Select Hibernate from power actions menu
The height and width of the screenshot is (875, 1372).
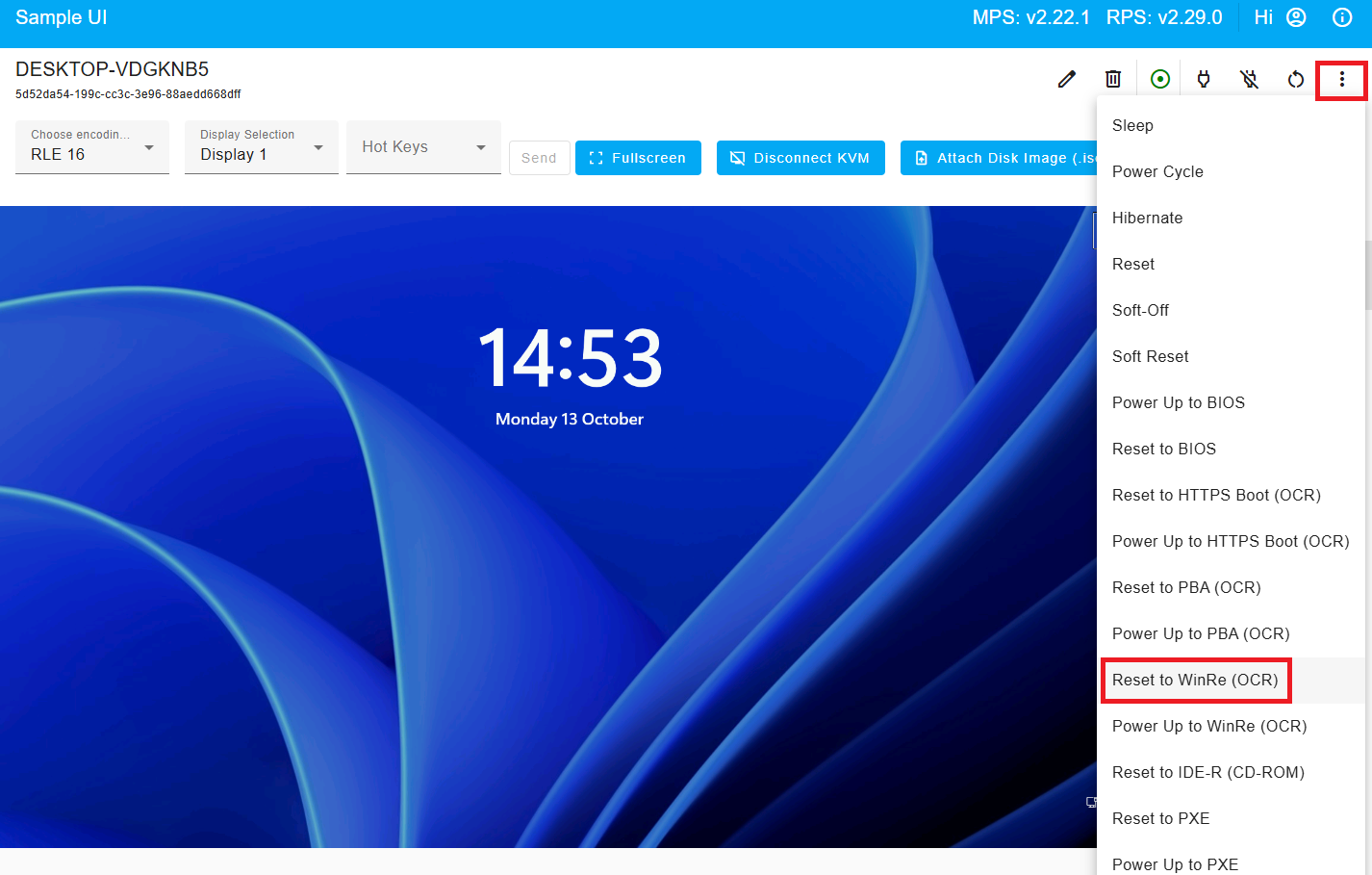point(1147,218)
